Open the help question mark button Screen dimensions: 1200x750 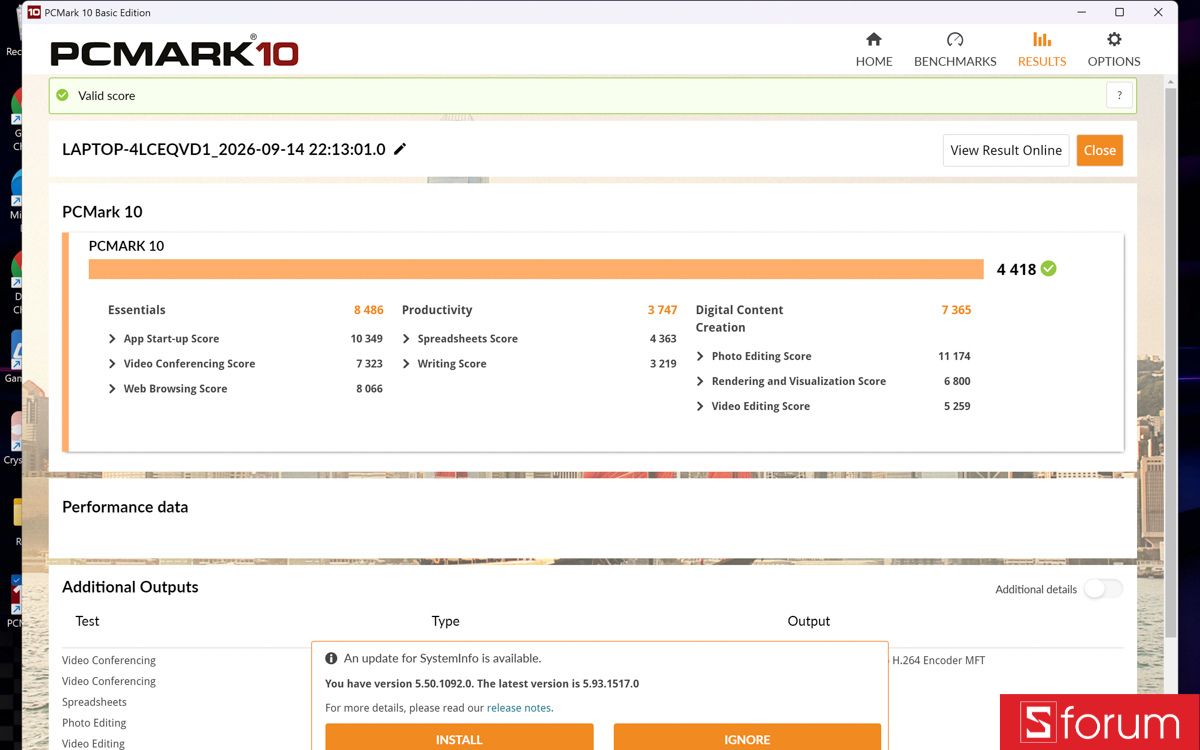coord(1119,95)
